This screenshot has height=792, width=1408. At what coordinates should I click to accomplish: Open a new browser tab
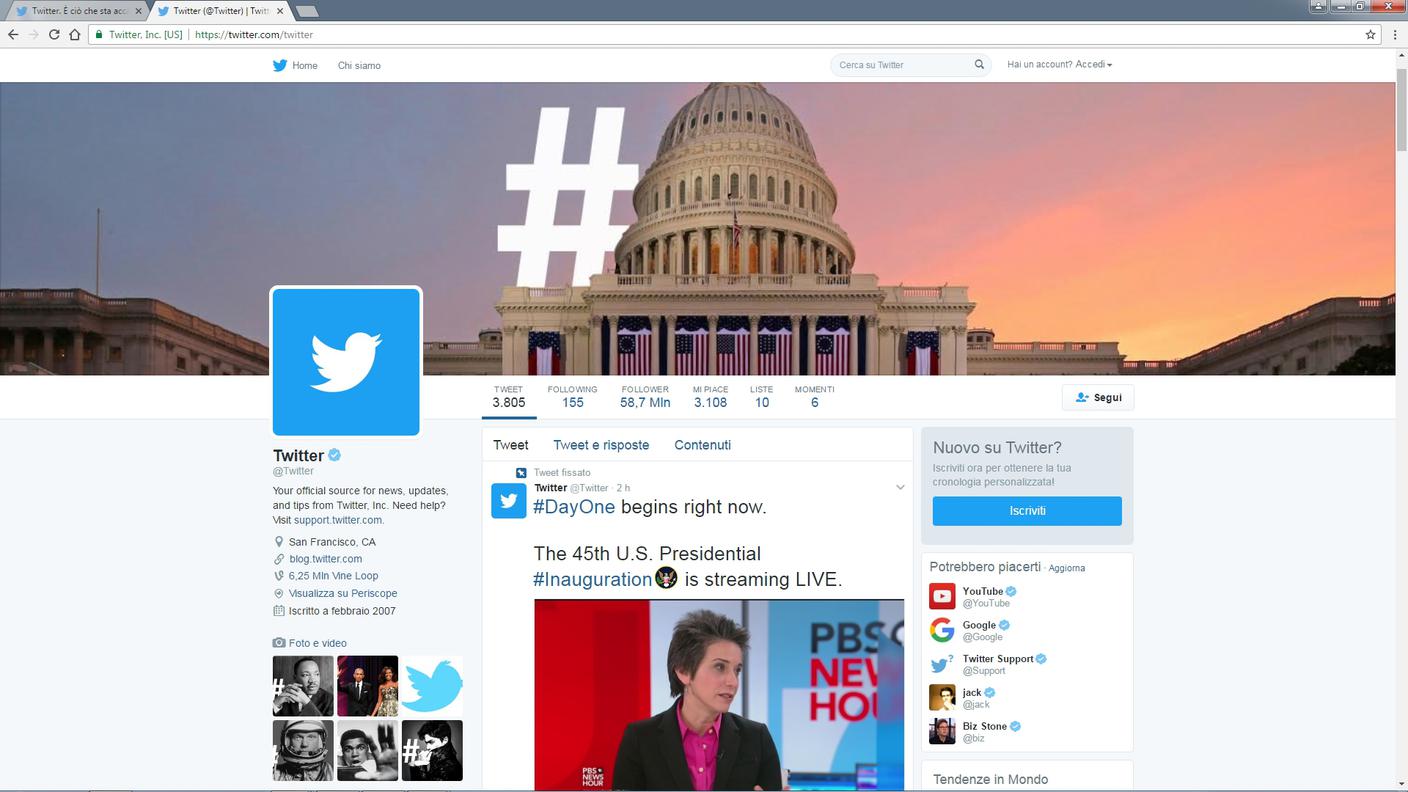(x=307, y=11)
